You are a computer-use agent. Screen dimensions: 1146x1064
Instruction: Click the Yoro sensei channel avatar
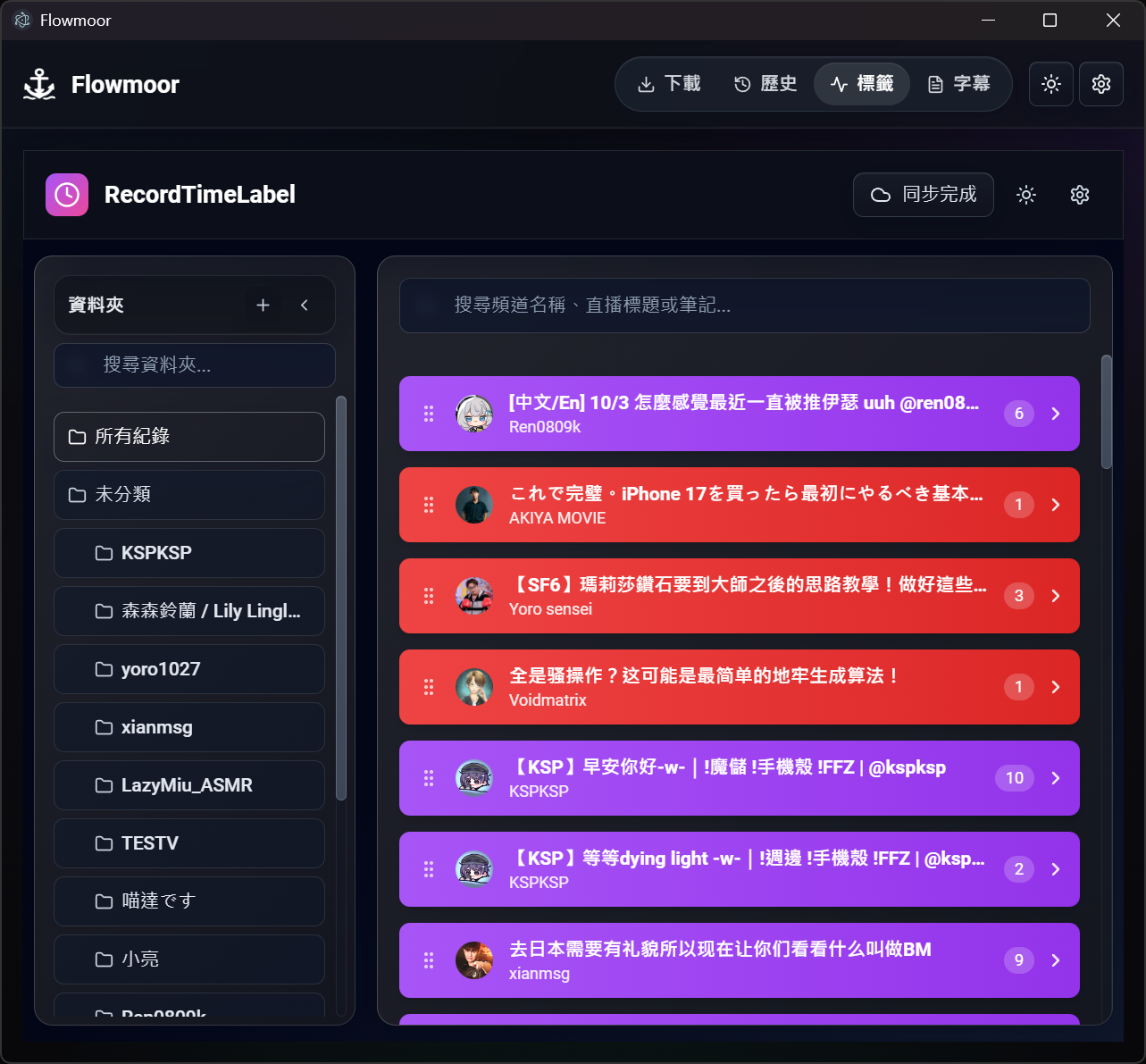[474, 596]
